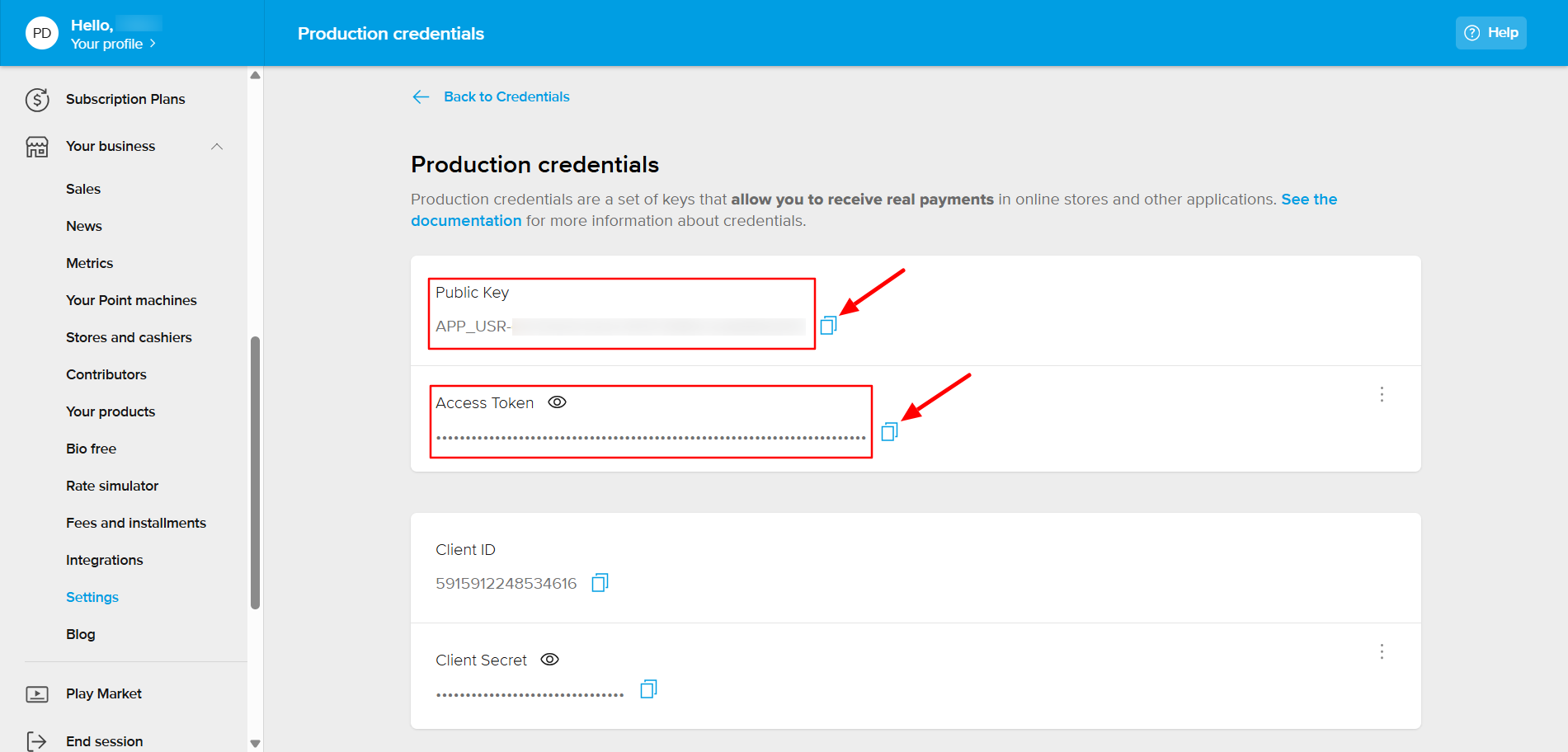The width and height of the screenshot is (1568, 752).
Task: Open Access Token three-dot options menu
Action: click(1382, 394)
